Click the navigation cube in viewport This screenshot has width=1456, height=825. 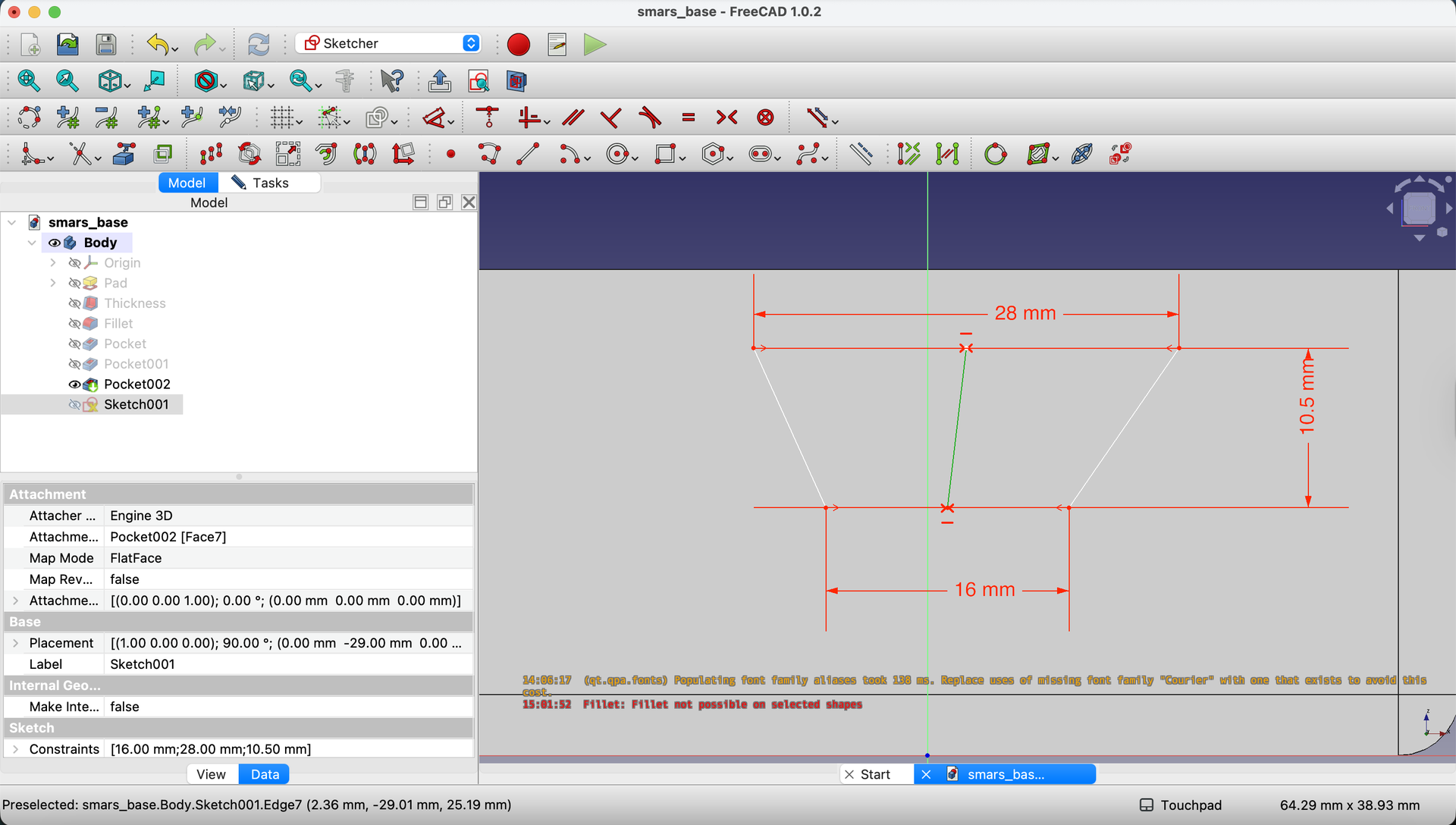(1419, 209)
